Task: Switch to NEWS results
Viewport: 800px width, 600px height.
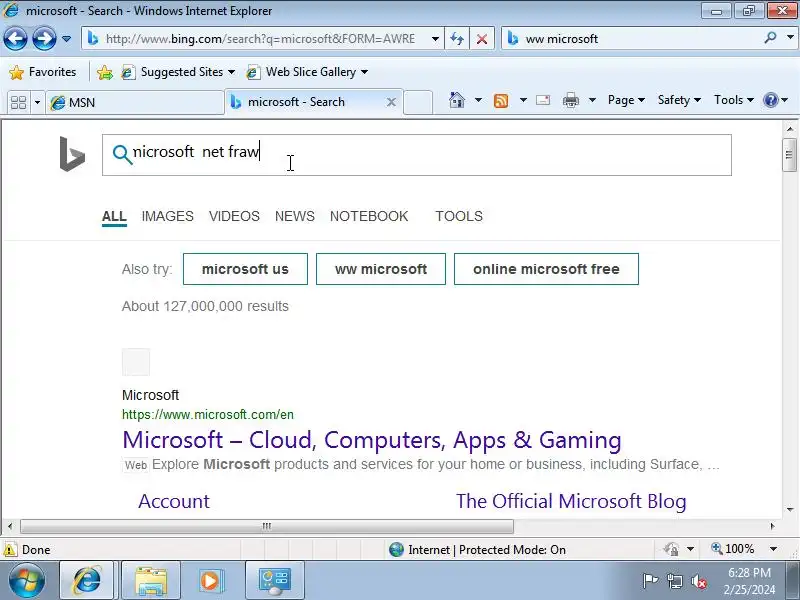Action: (294, 216)
